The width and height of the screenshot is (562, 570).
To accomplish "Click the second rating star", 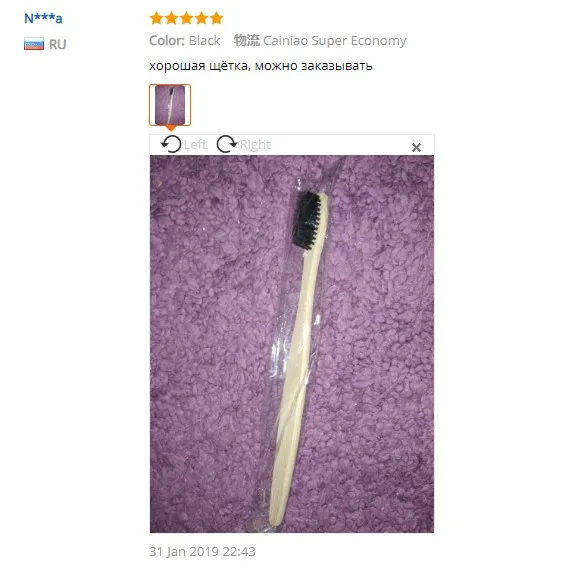I will tap(171, 18).
